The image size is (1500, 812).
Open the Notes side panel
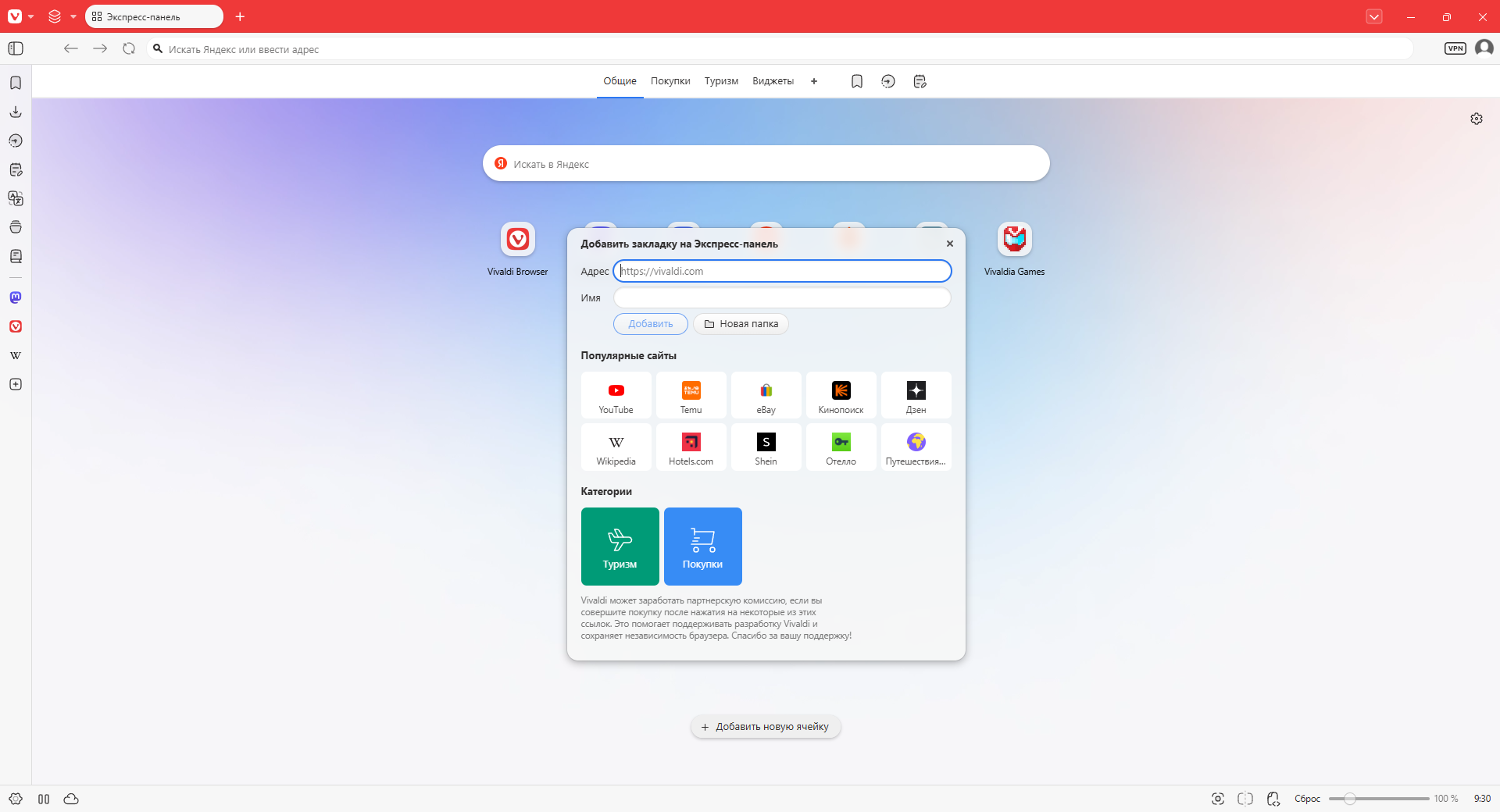(x=16, y=169)
